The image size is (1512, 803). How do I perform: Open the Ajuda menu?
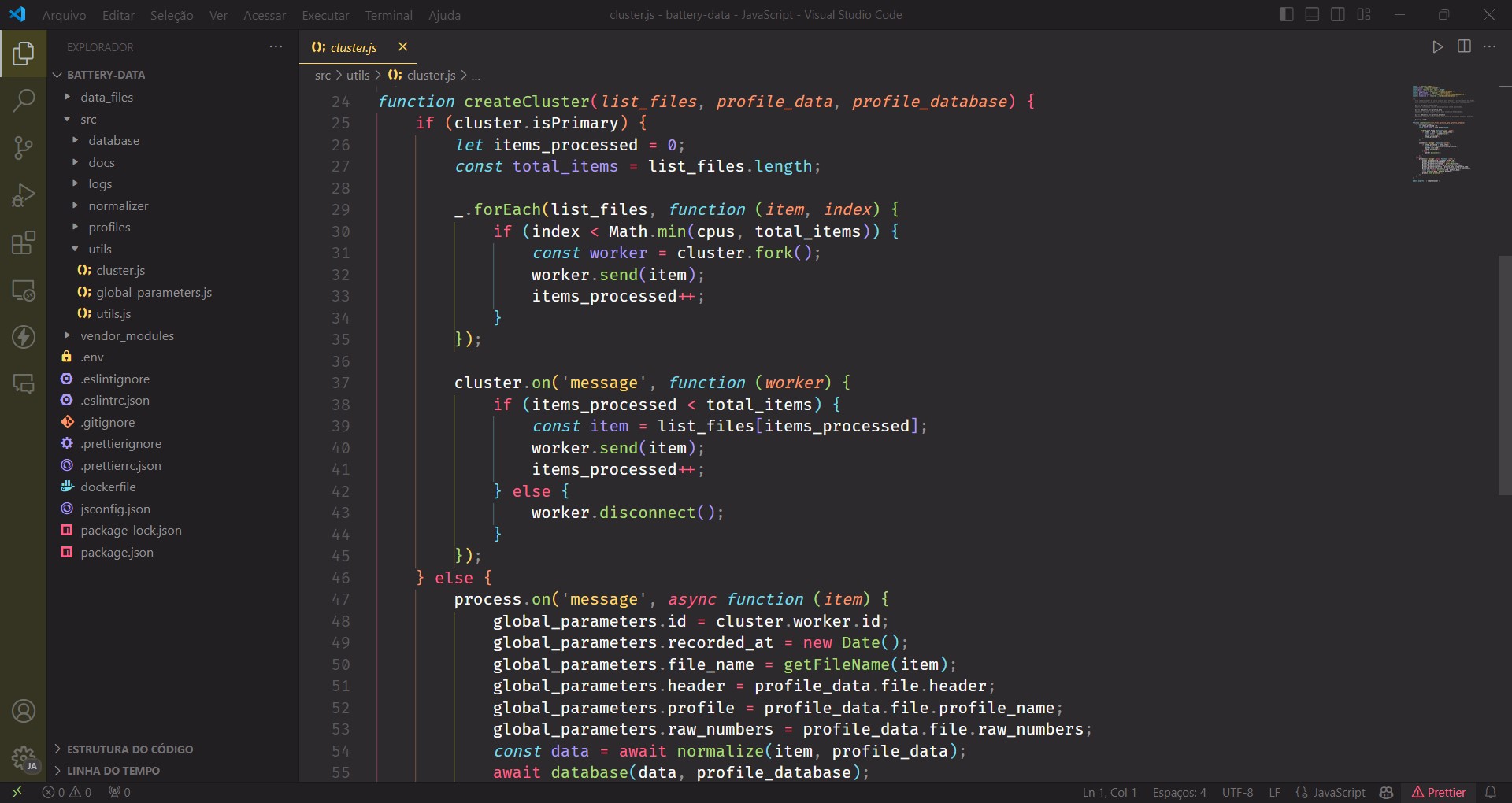point(444,15)
